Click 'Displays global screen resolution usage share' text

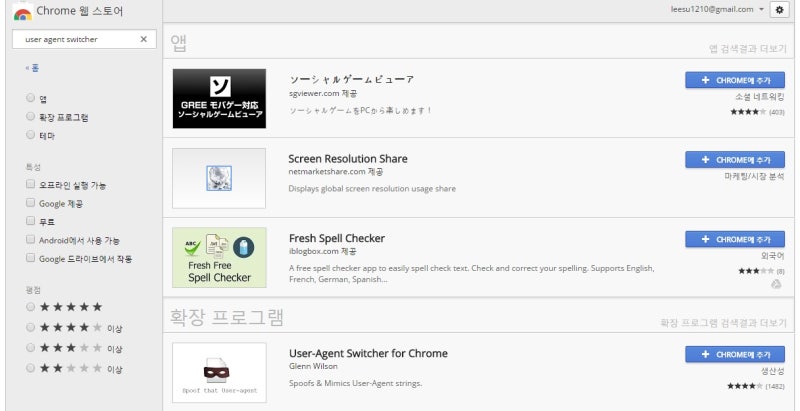point(372,189)
